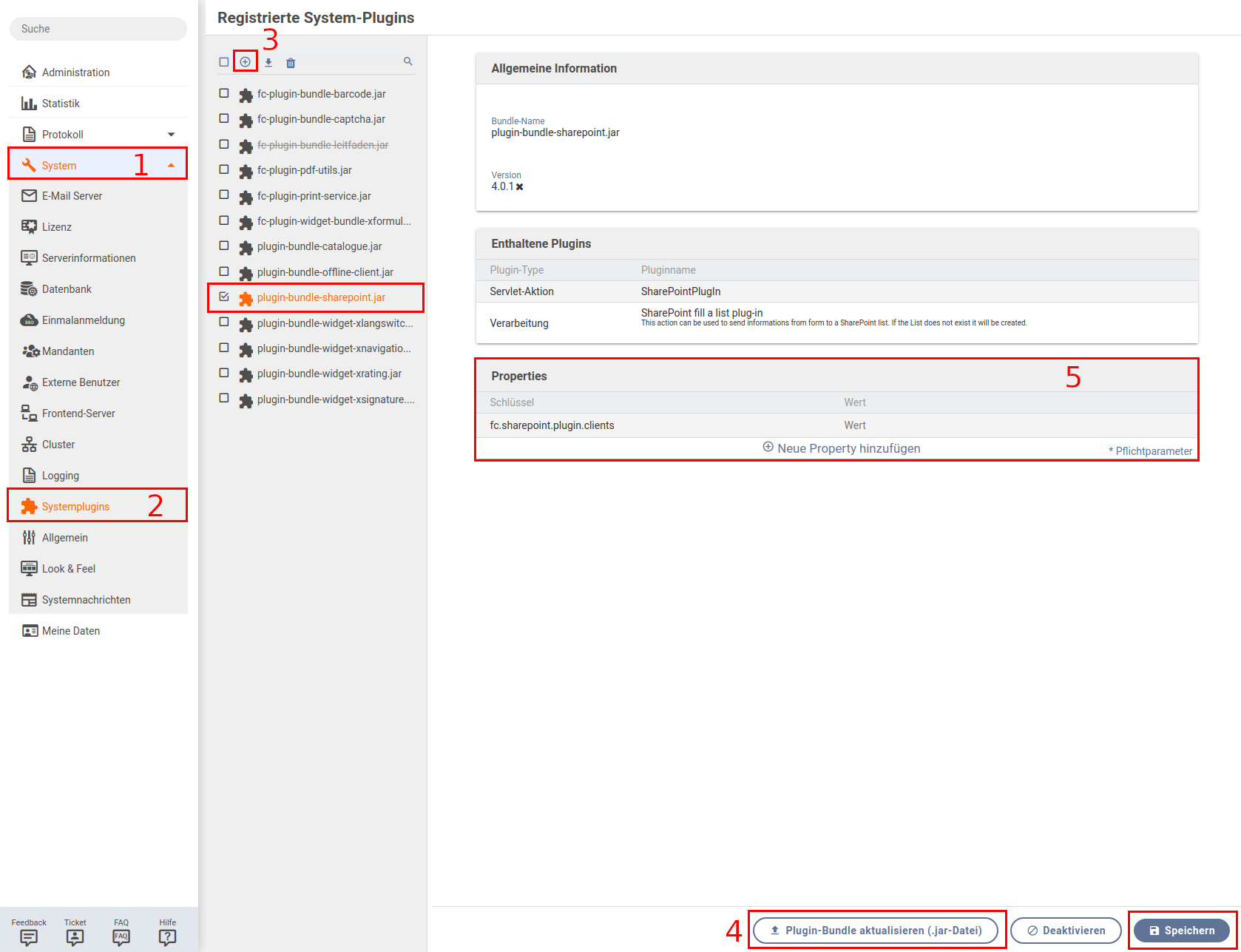Add a new plugin bundle via plus icon
This screenshot has height=952, width=1241.
(245, 61)
